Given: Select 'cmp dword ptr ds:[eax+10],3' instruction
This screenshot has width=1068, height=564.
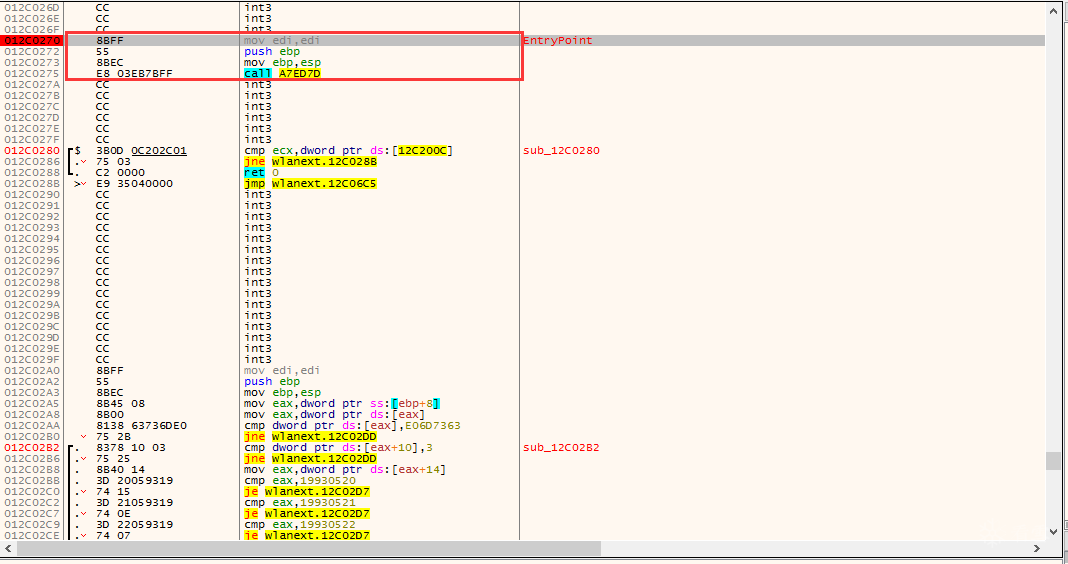Looking at the screenshot, I should [x=338, y=448].
